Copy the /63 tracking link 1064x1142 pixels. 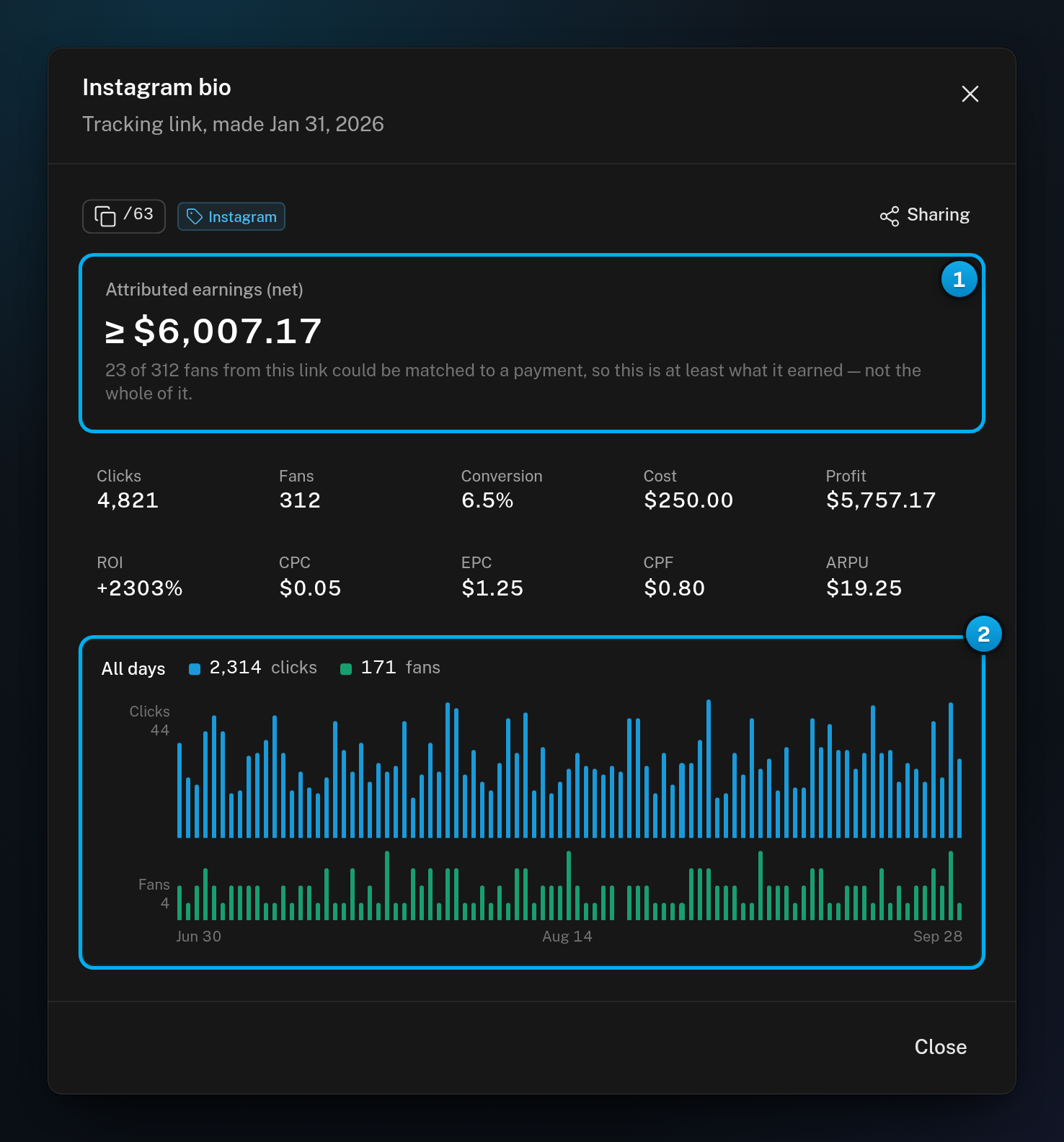click(124, 216)
